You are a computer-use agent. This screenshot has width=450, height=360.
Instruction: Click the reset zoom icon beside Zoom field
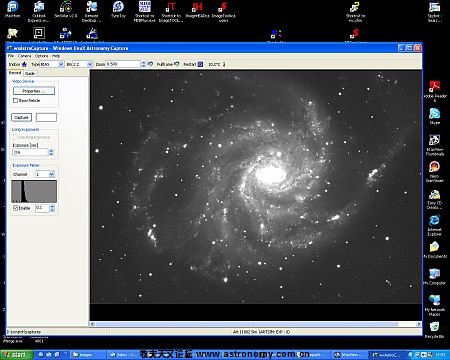click(x=150, y=64)
